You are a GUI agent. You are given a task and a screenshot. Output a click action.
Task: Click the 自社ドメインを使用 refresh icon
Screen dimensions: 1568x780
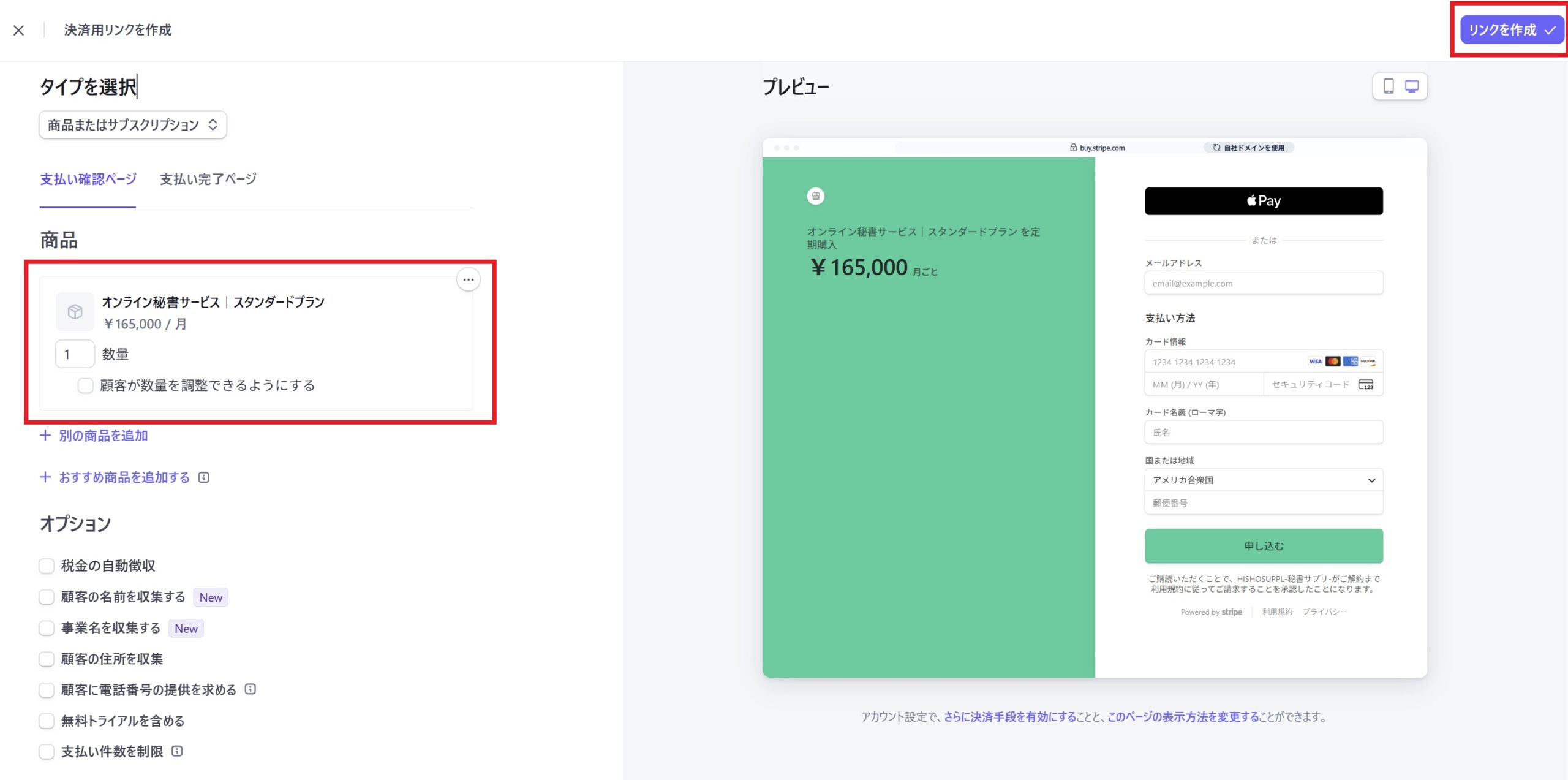pos(1216,148)
